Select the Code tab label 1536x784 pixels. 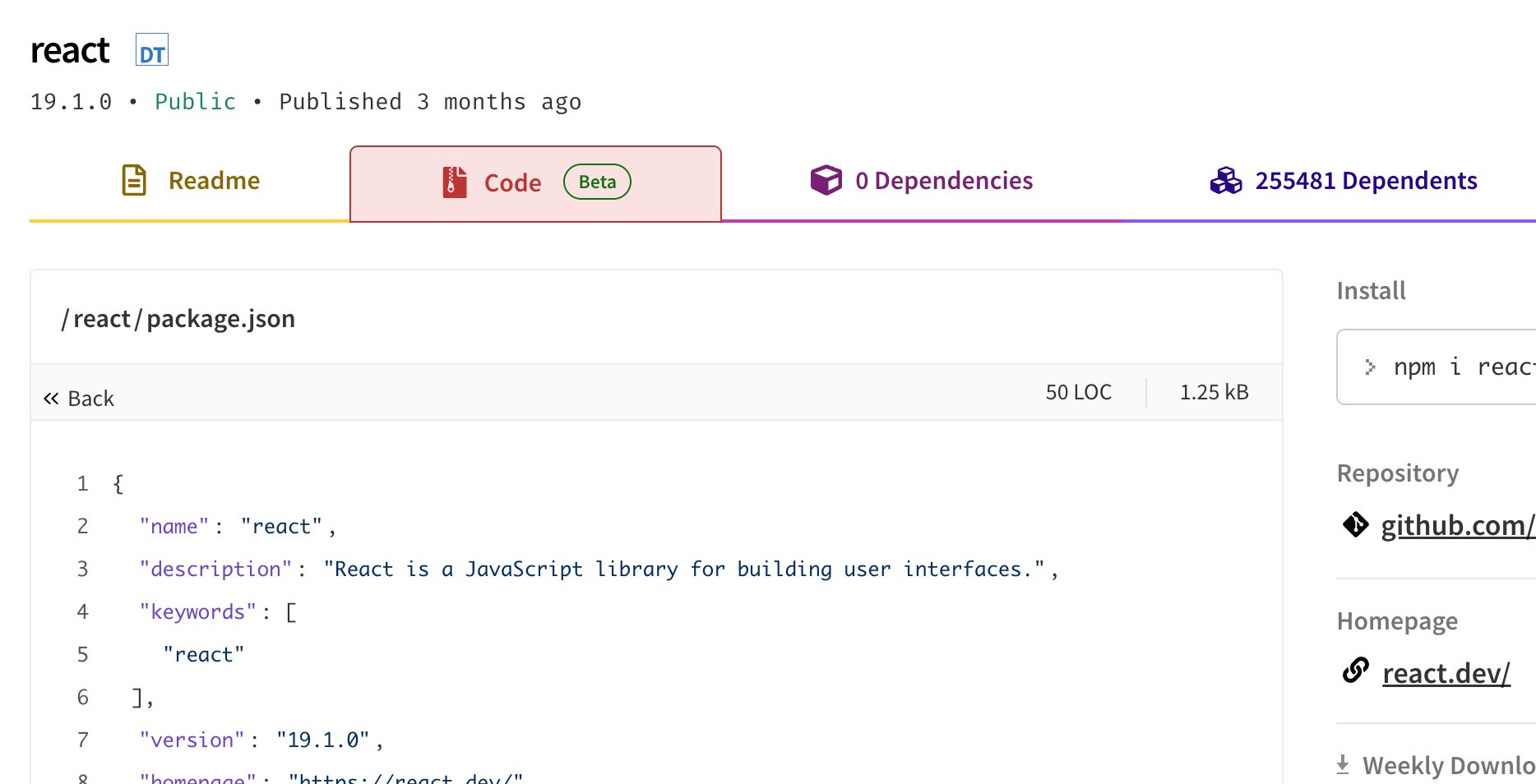point(512,183)
